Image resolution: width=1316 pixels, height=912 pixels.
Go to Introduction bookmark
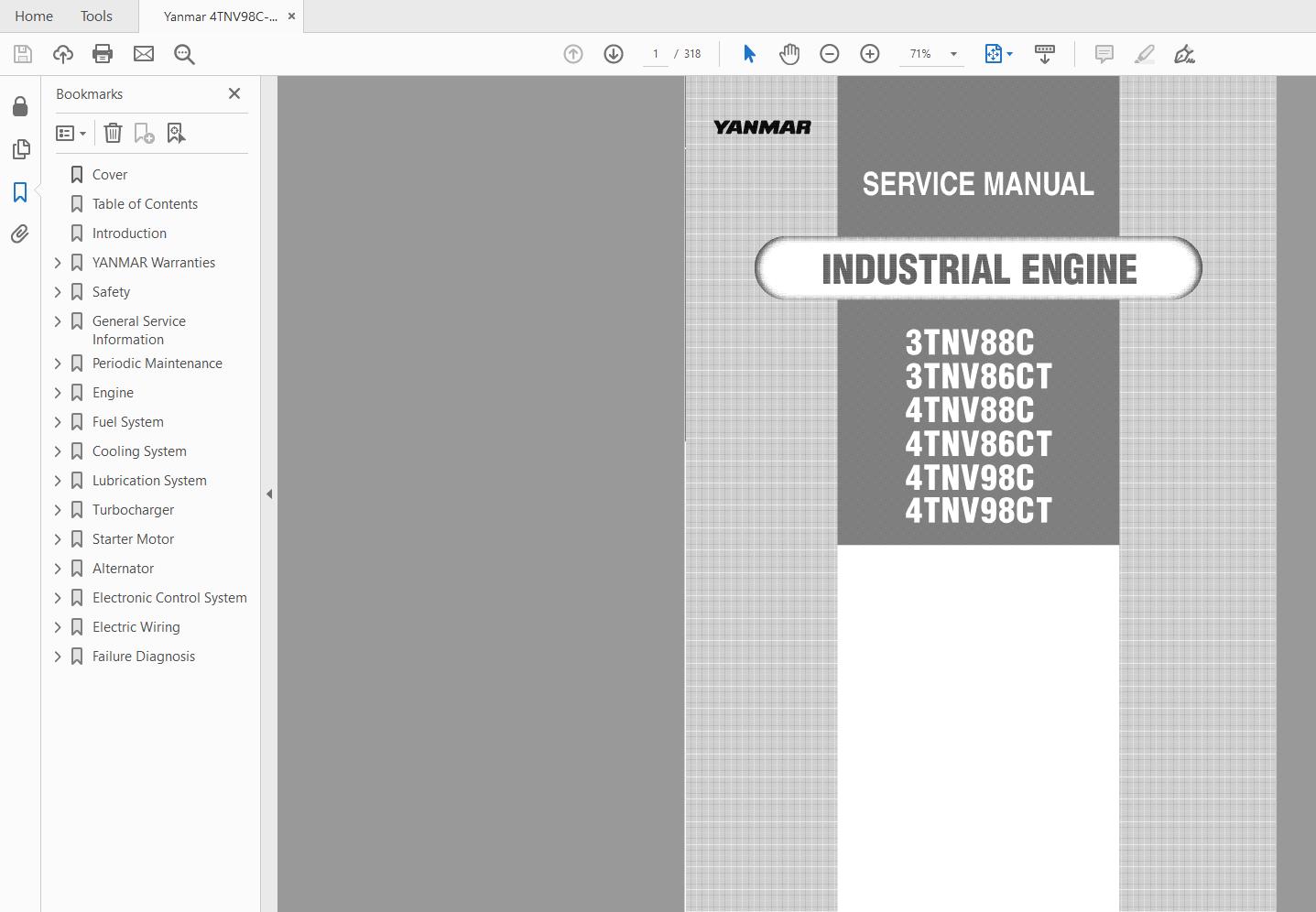(129, 233)
